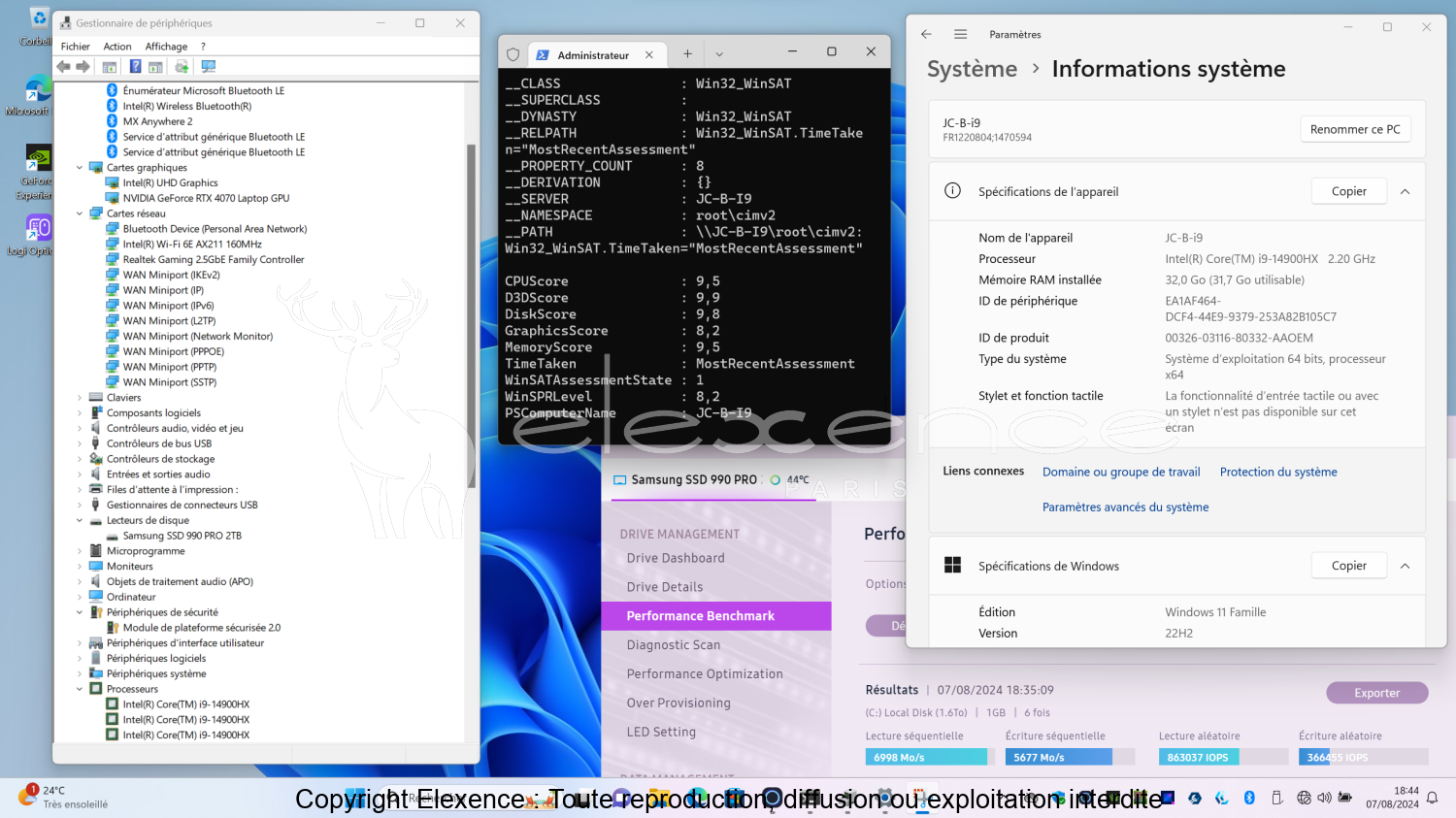Collapse the Spécifications de Windows section chevron

[x=1405, y=566]
